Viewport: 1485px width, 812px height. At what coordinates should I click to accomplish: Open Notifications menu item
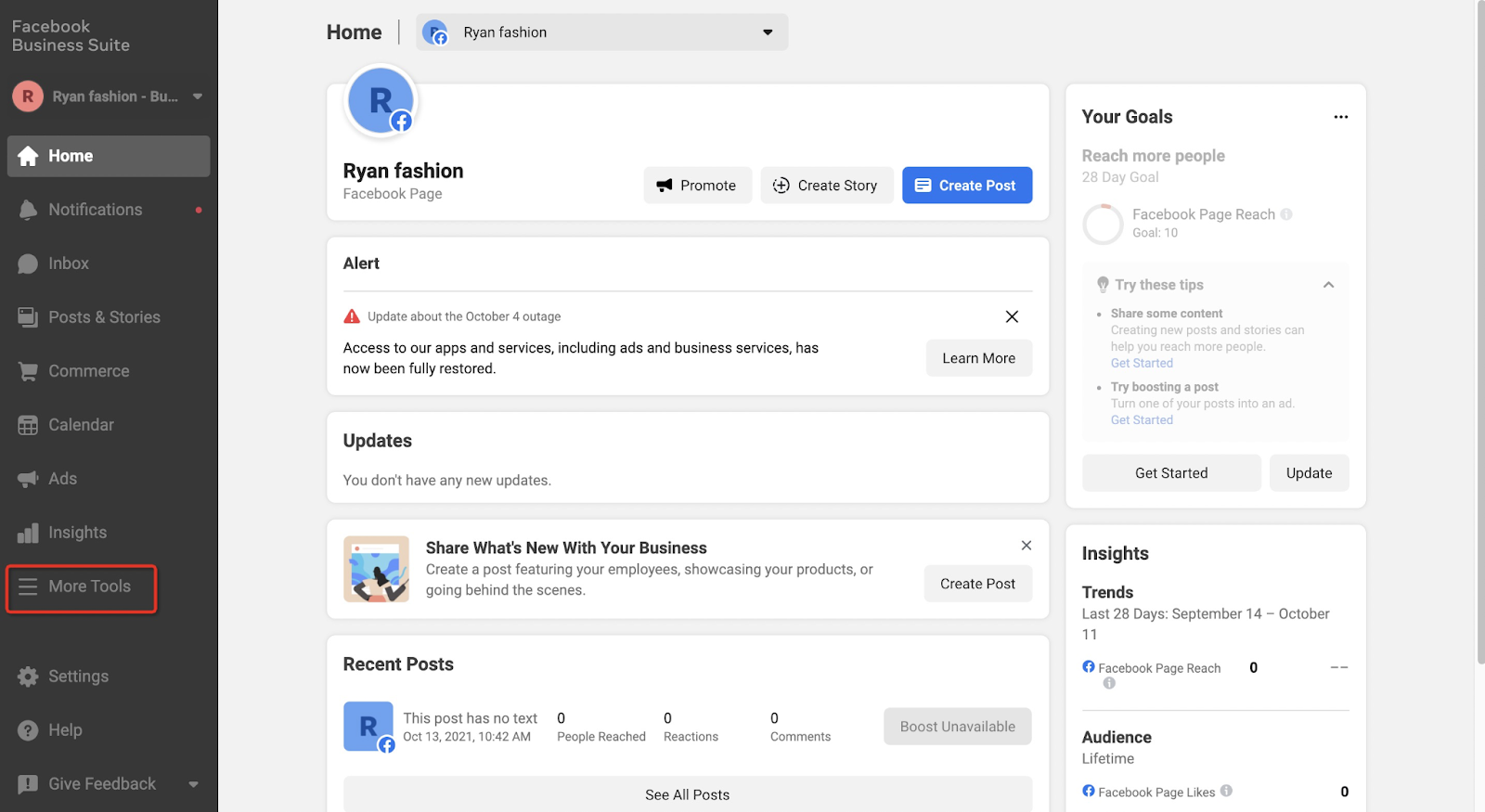[x=109, y=210]
